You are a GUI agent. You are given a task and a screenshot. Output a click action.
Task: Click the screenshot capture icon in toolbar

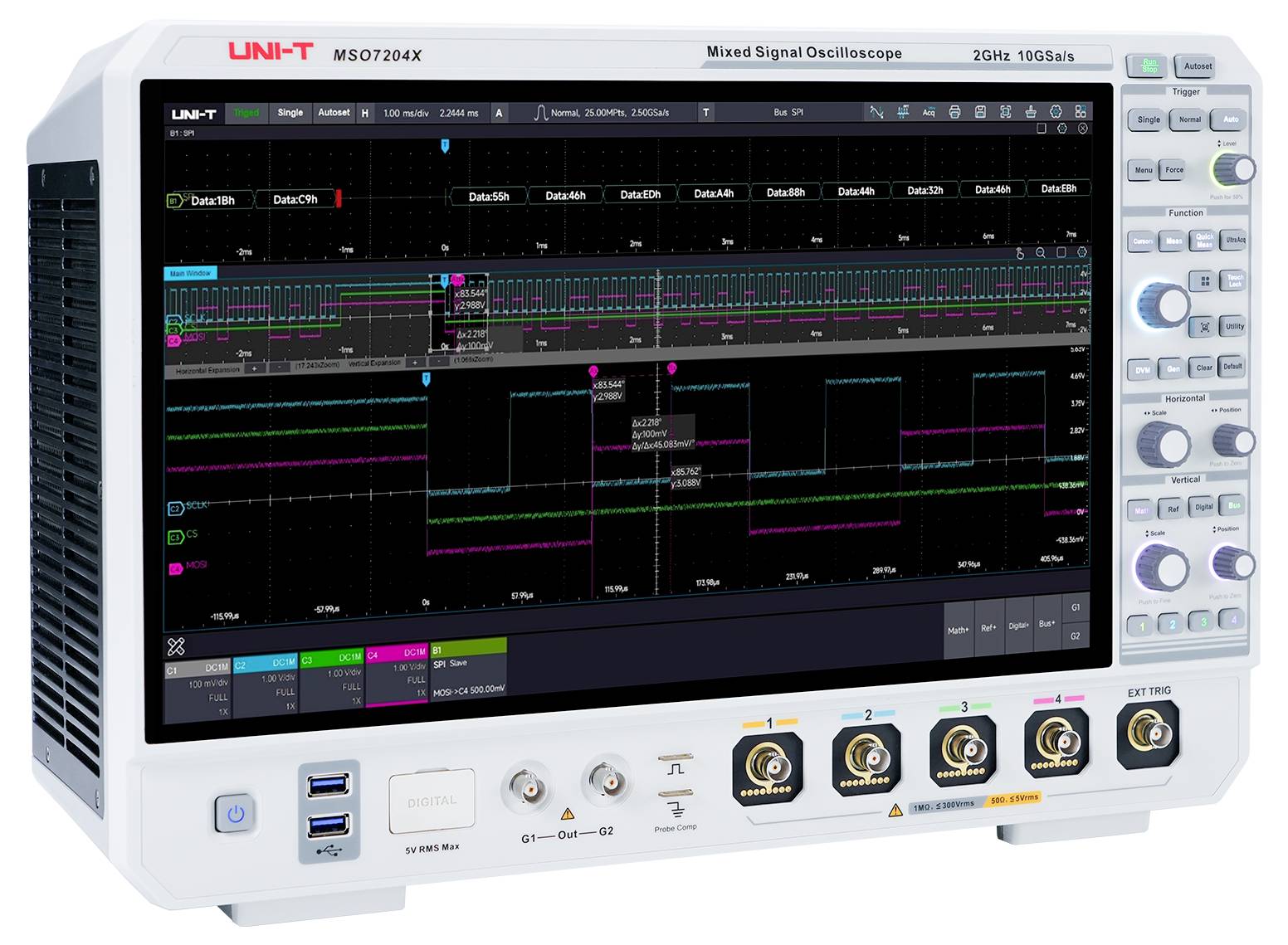(x=1005, y=112)
